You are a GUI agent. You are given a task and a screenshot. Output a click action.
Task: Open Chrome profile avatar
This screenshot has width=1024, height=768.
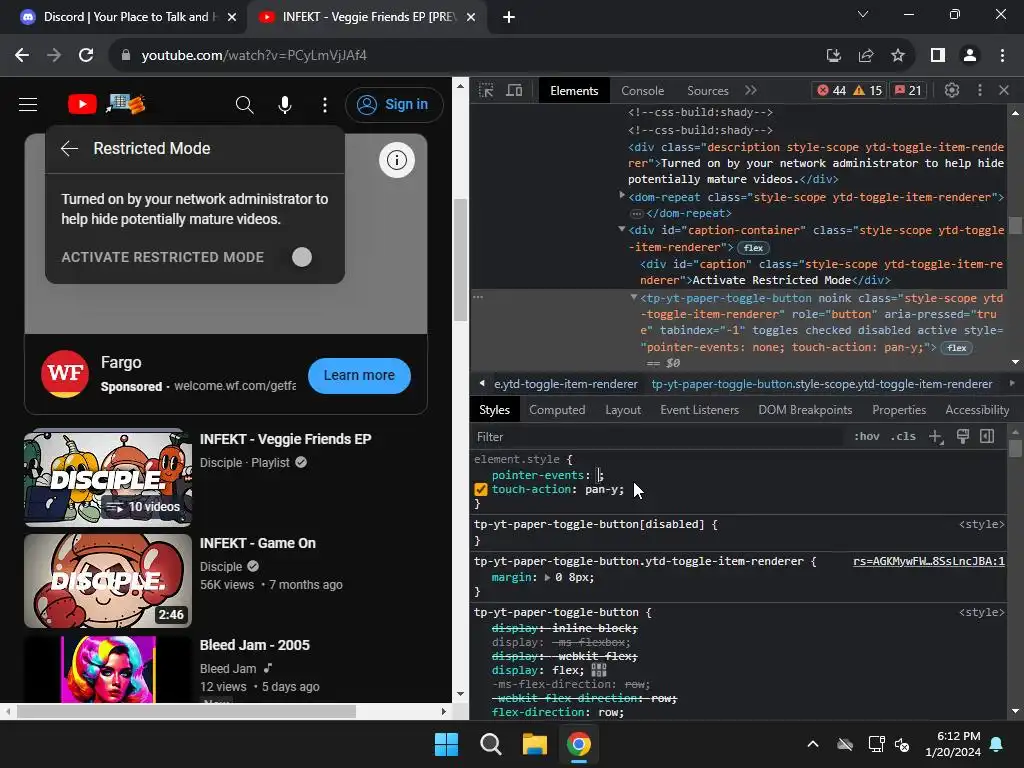tap(970, 56)
